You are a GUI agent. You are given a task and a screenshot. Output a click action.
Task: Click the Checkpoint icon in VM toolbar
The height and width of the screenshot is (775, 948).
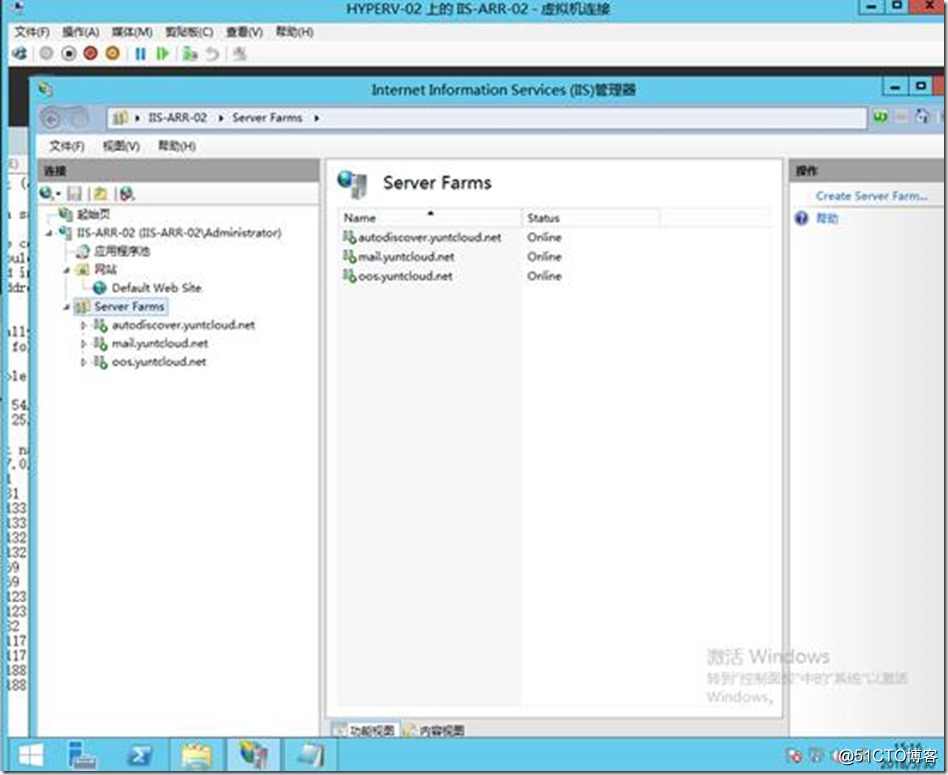click(x=190, y=54)
